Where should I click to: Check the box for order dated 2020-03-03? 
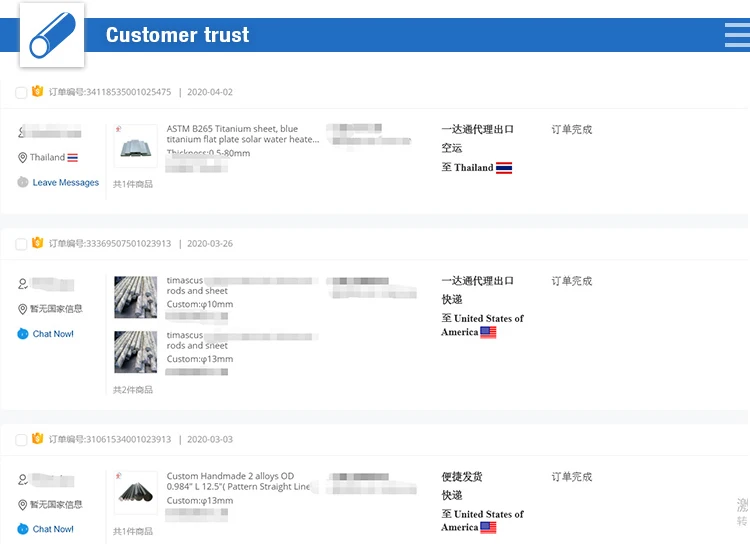tap(21, 440)
